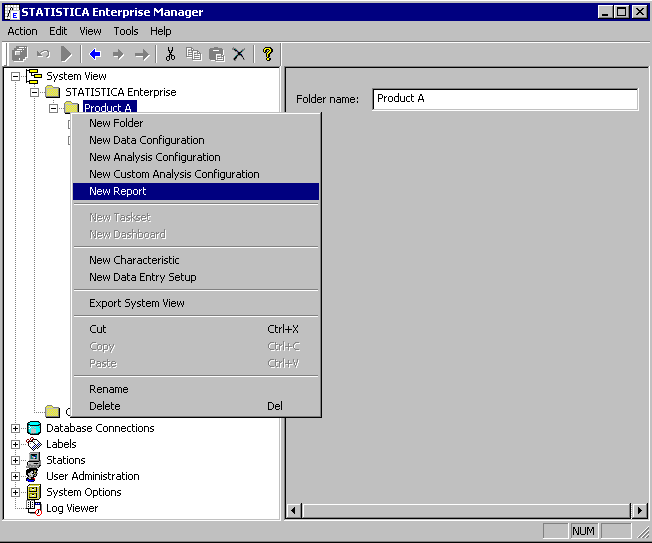
Task: Expand the Database Connections node
Action: 15,428
